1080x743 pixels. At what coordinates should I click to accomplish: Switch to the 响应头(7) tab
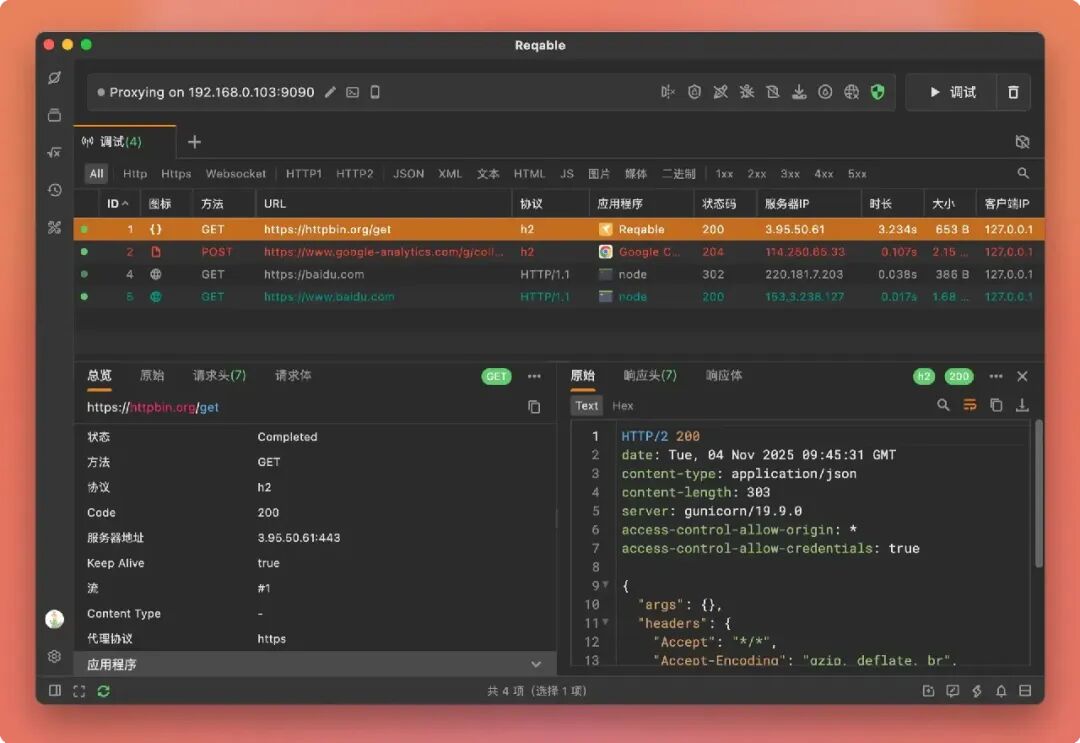pos(650,375)
